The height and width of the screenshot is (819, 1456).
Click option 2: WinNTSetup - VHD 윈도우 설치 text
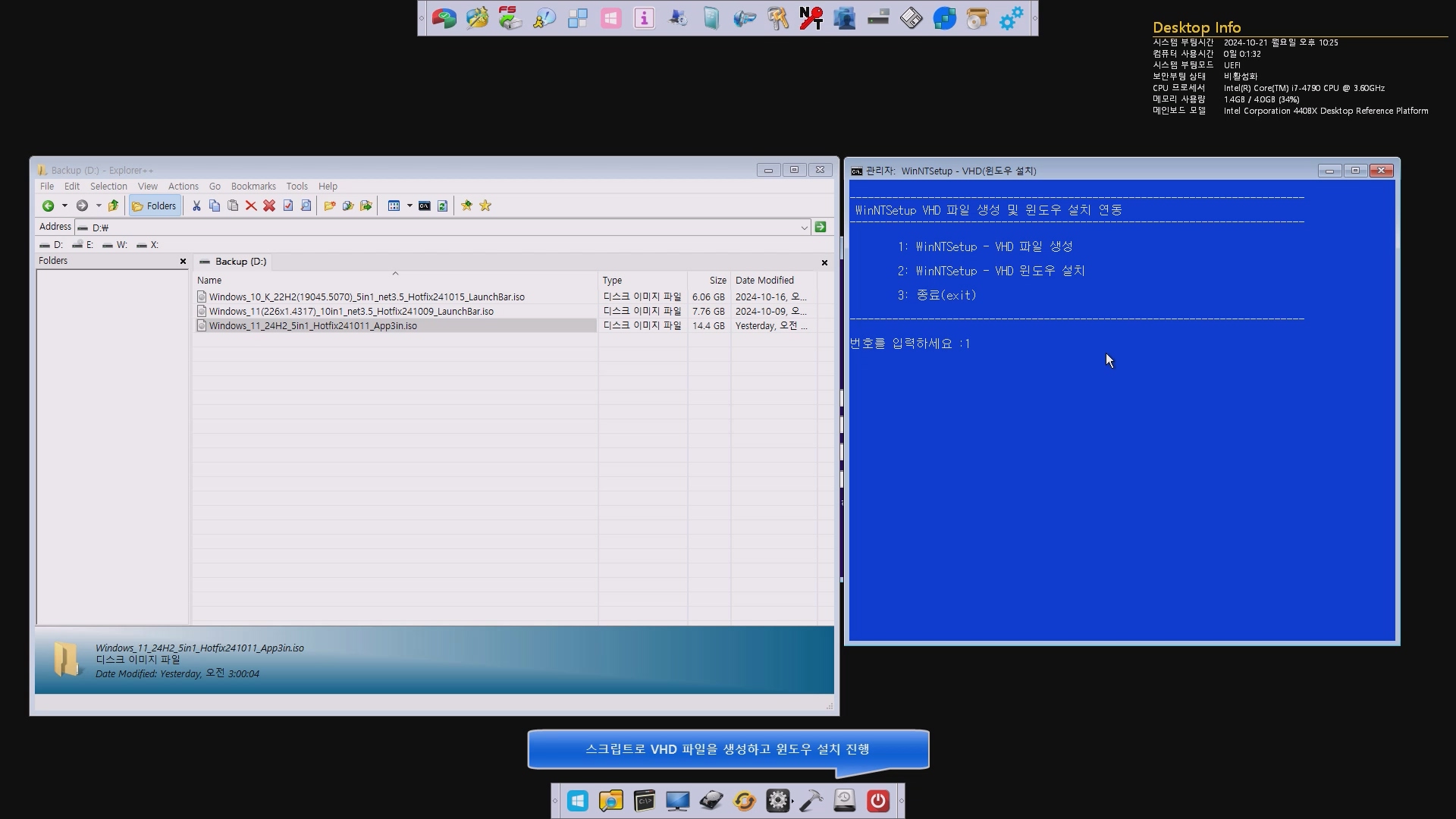[991, 271]
